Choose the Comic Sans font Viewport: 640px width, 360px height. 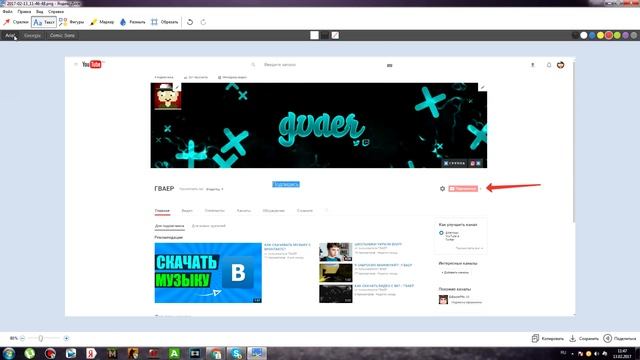tap(62, 36)
